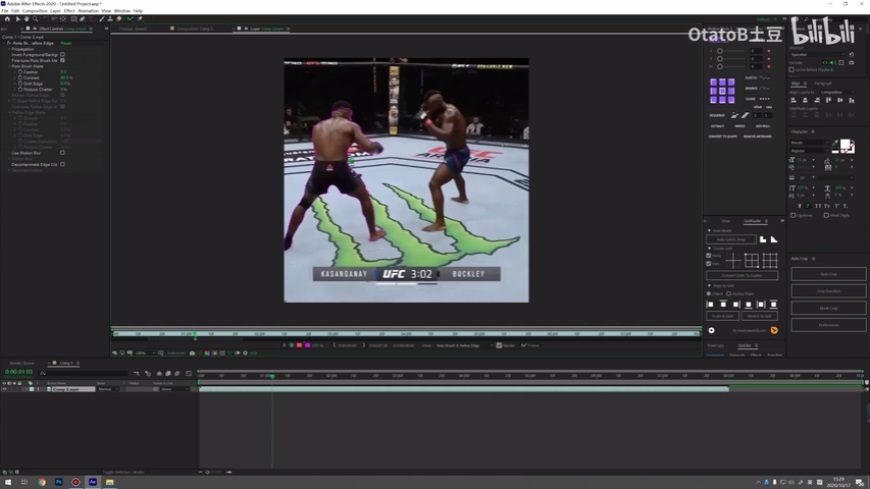Collapse the Propagation group
The height and width of the screenshot is (489, 870).
point(9,49)
